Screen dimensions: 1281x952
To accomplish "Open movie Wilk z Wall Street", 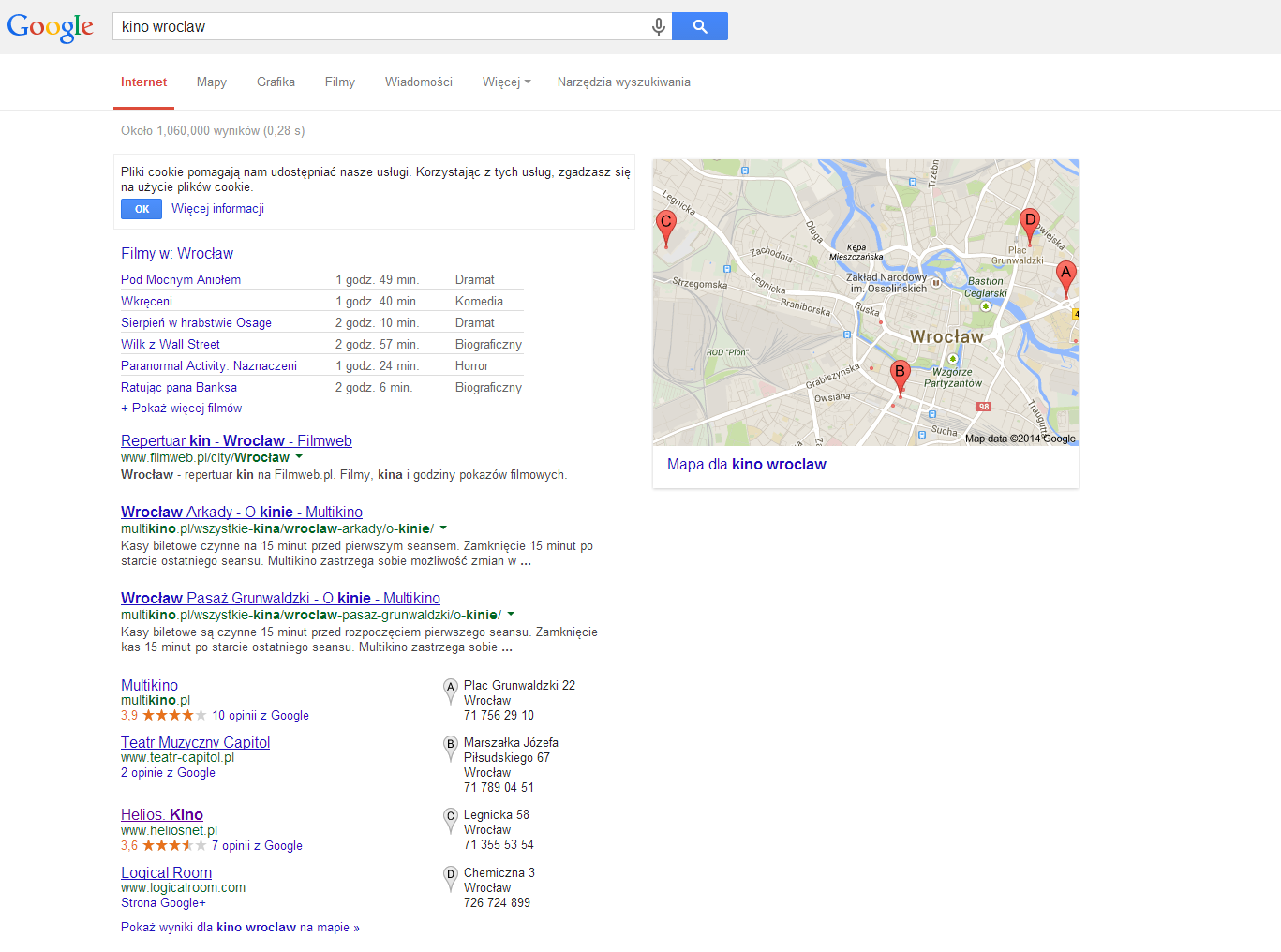I will tap(171, 345).
